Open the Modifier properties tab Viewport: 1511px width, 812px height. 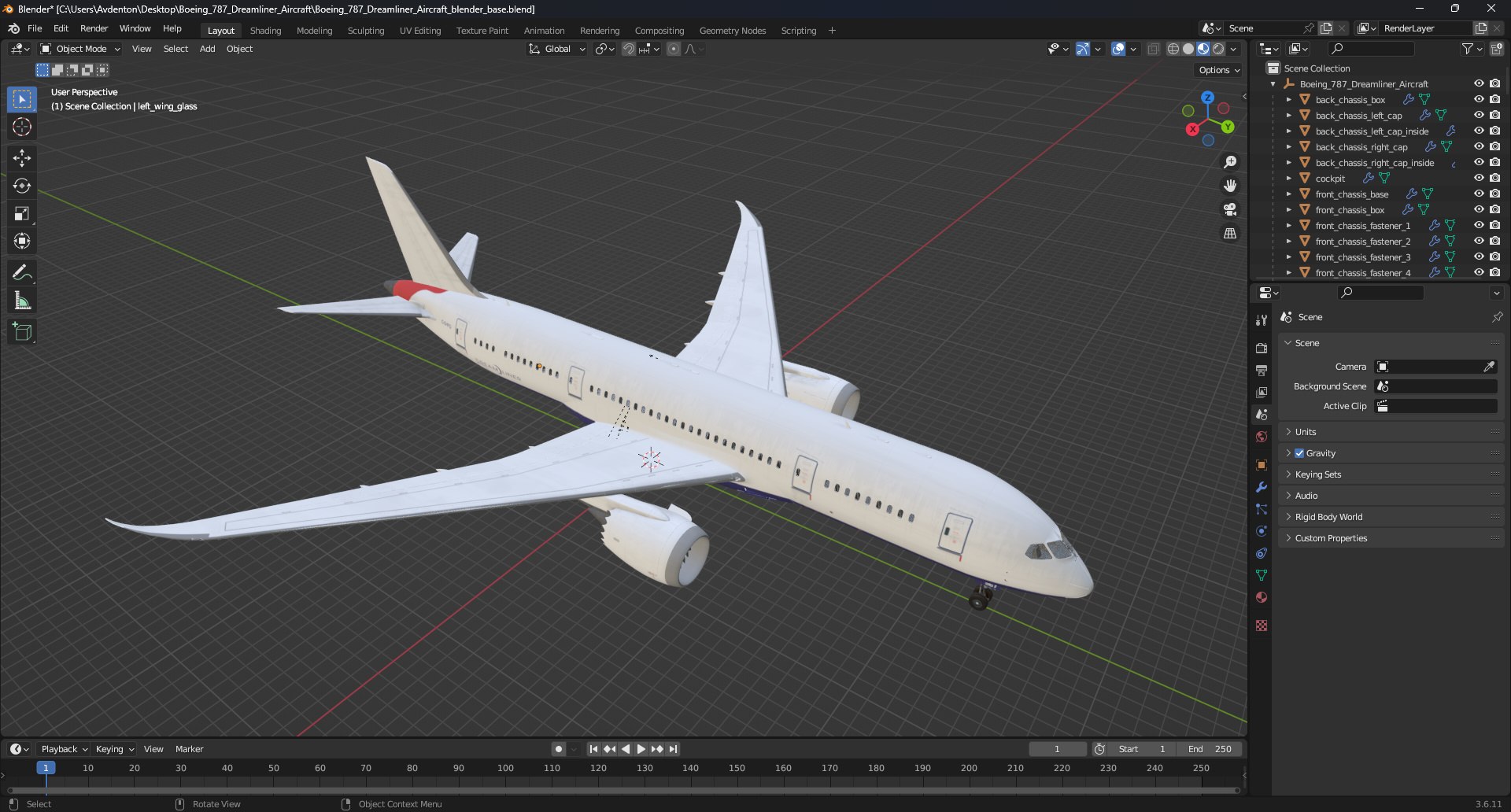tap(1262, 487)
